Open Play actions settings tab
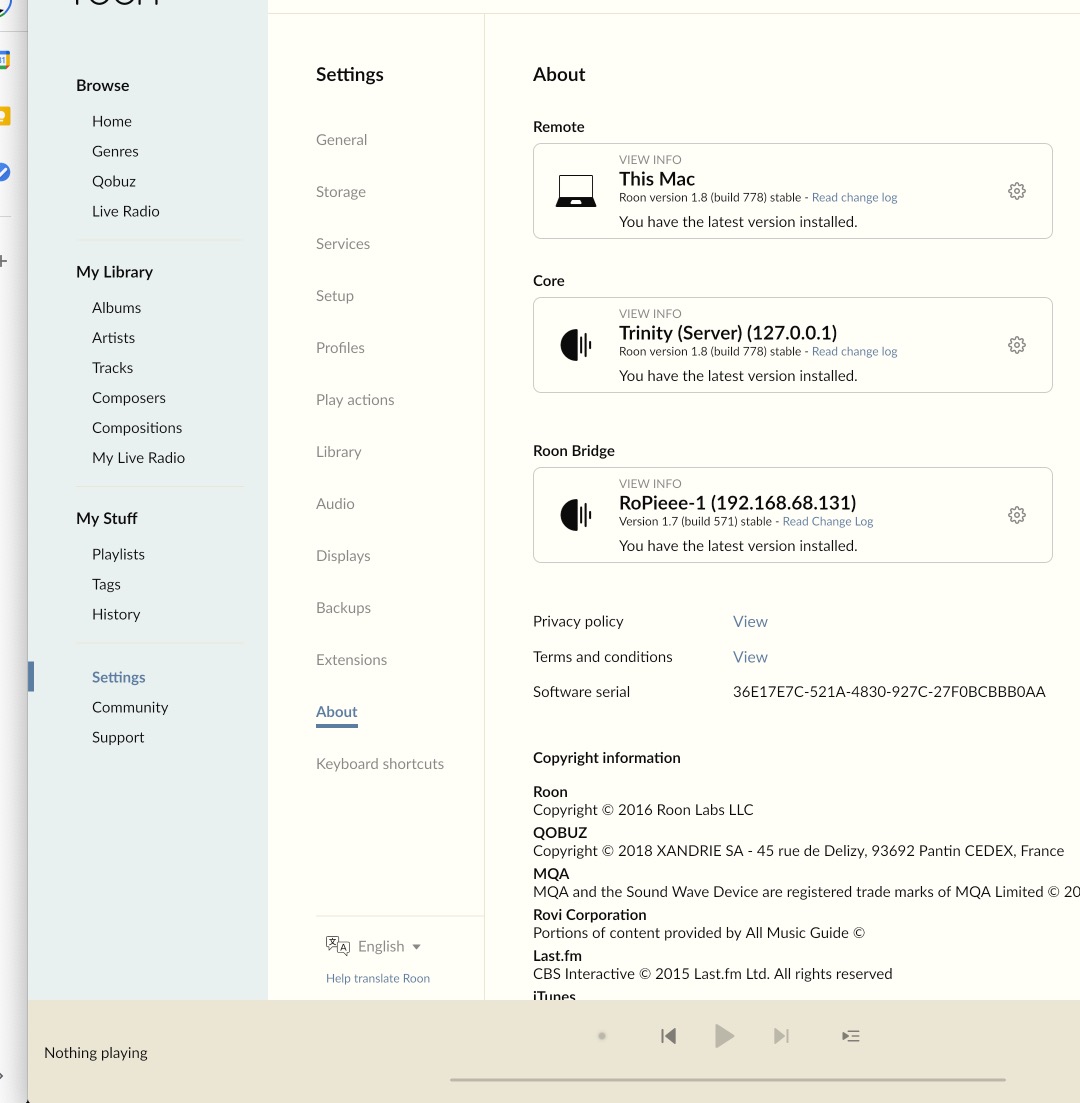Viewport: 1080px width, 1103px height. [355, 400]
